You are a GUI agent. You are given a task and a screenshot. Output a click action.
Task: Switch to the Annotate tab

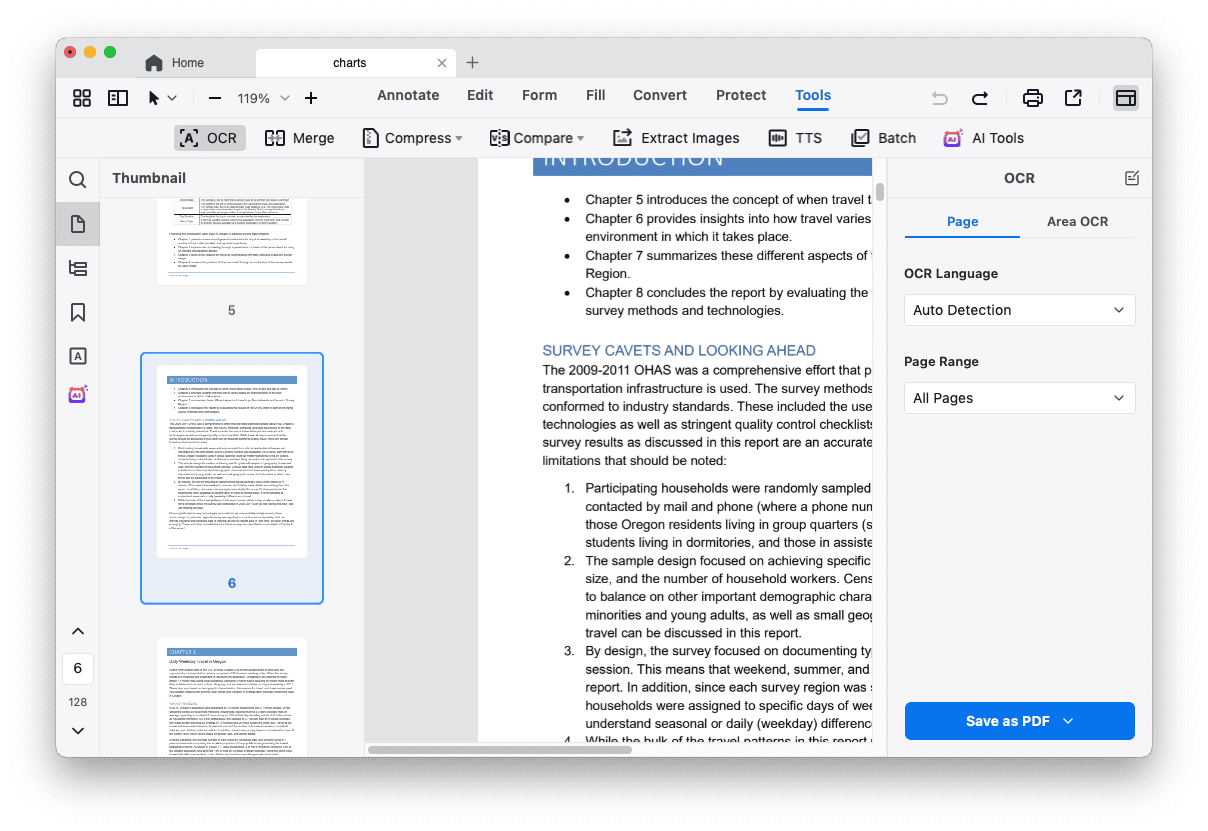tap(408, 95)
